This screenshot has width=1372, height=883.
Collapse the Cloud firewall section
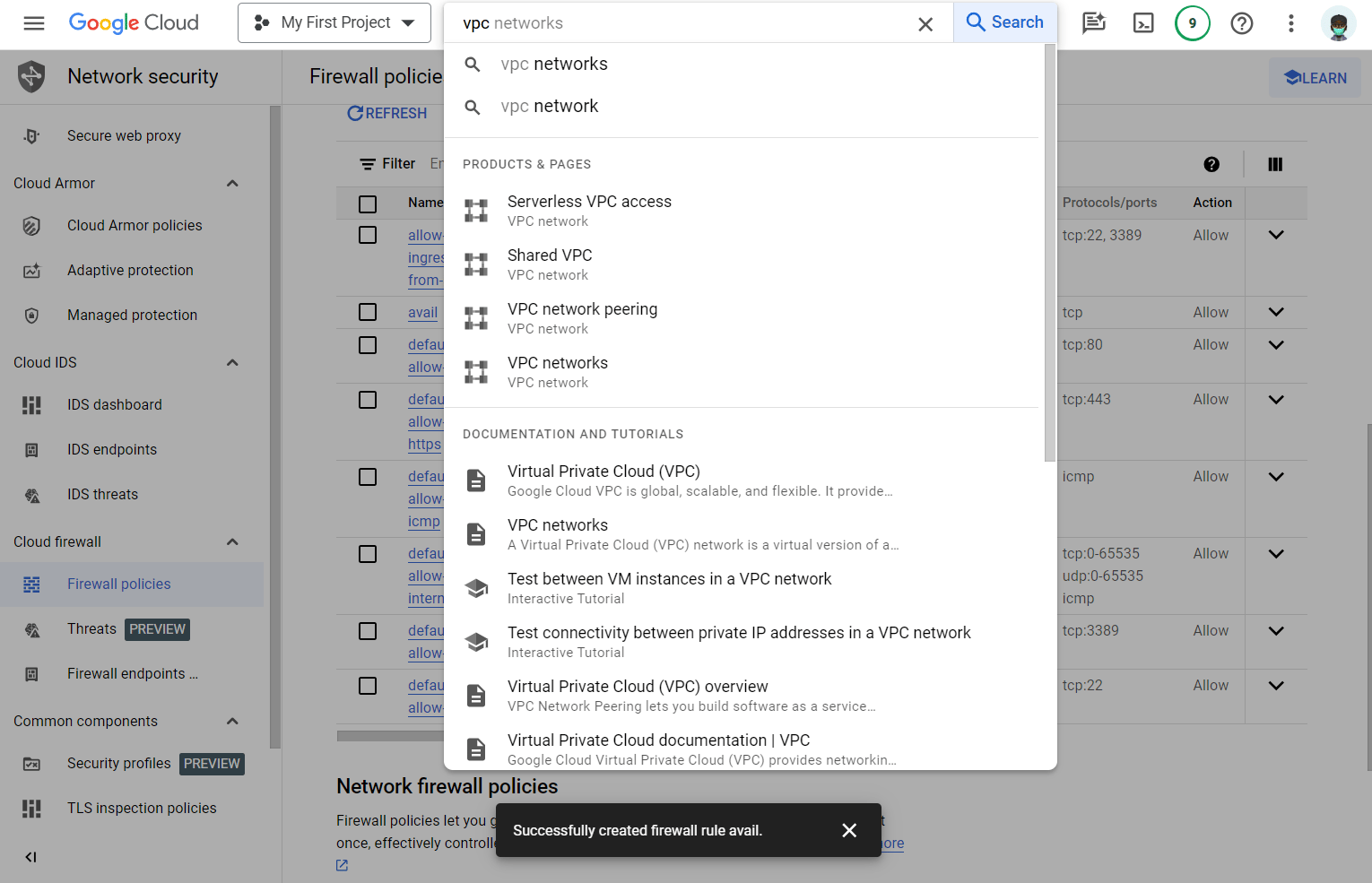[x=232, y=542]
